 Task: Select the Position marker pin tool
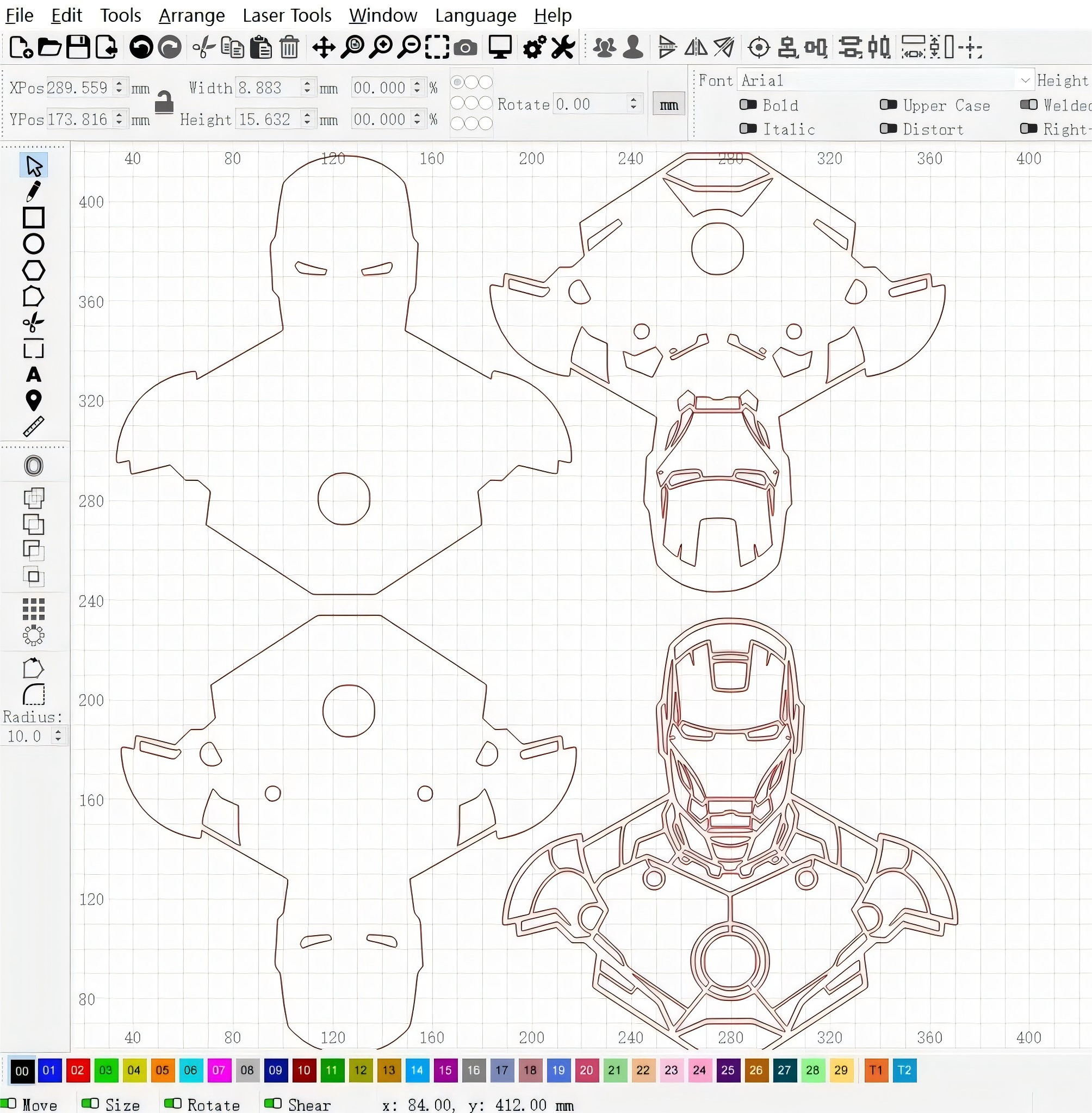[33, 400]
